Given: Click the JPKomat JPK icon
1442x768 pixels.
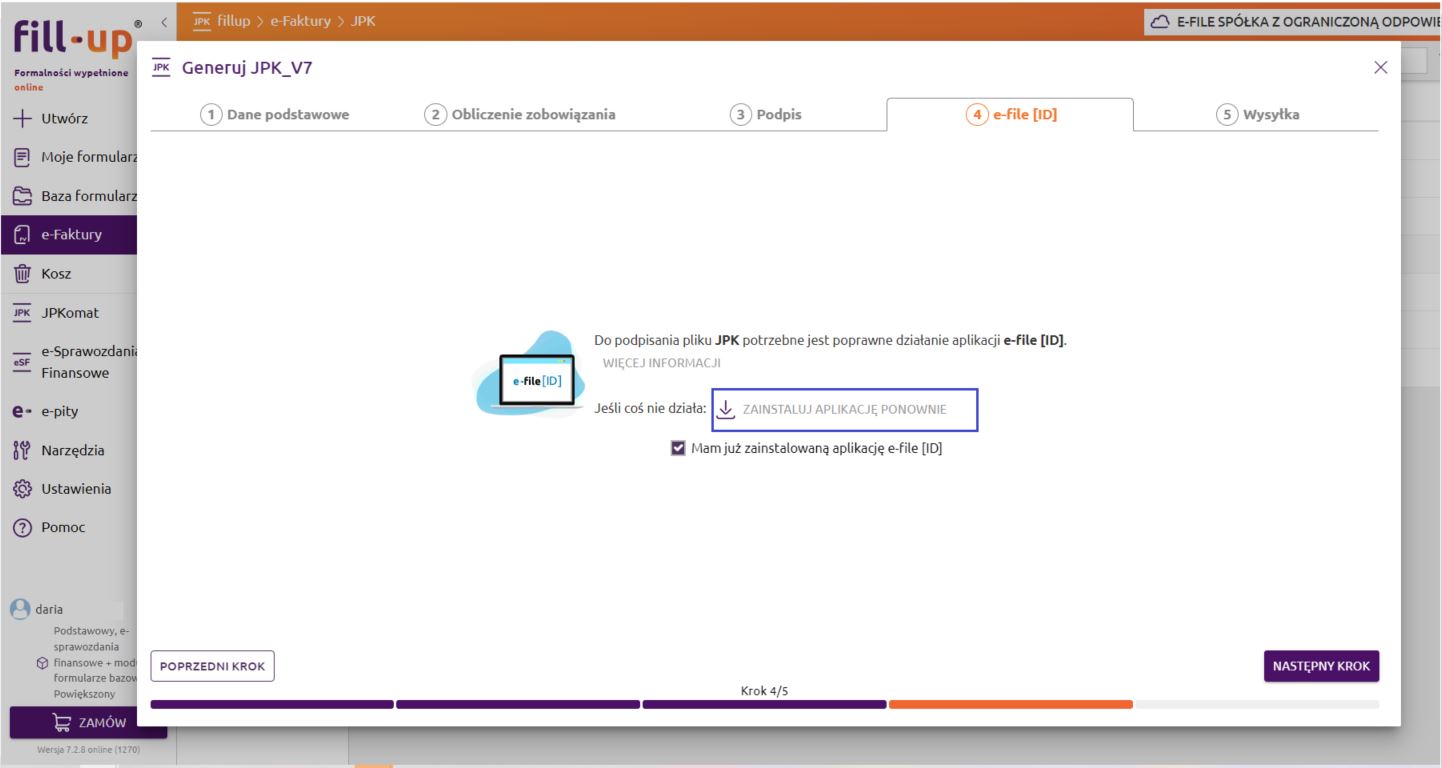Looking at the screenshot, I should (22, 312).
